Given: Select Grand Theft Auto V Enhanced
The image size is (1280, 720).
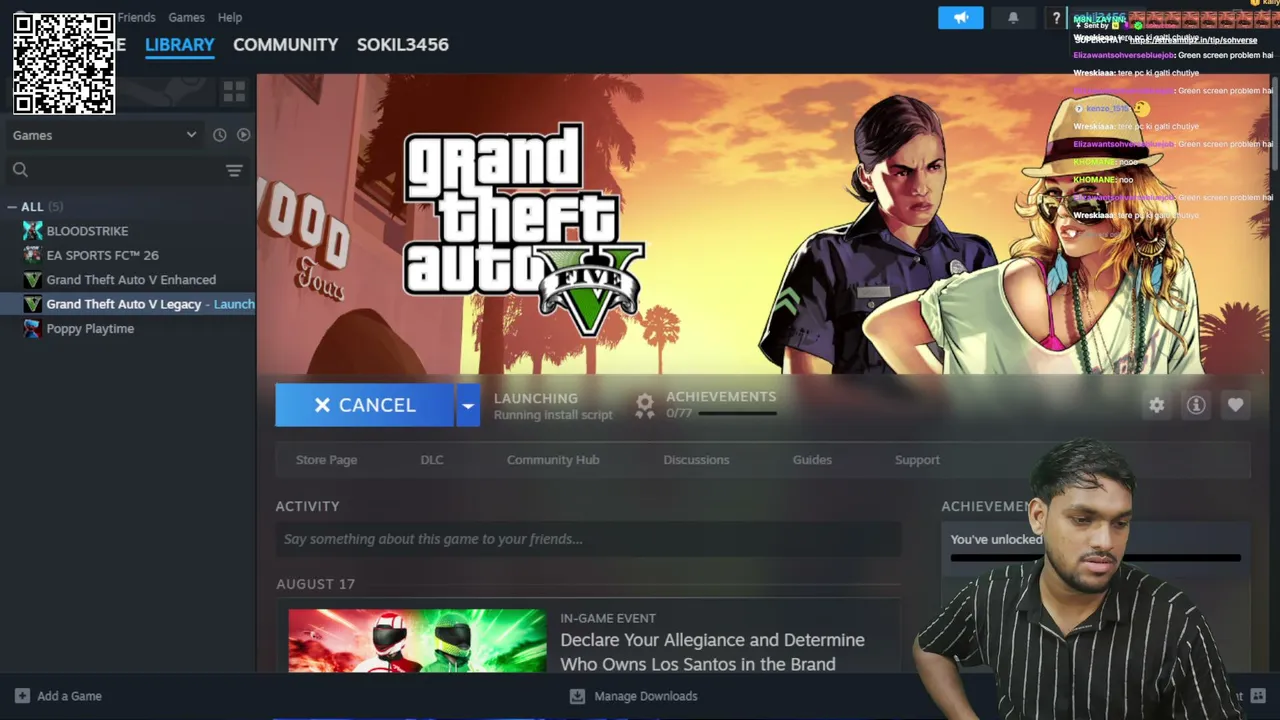Looking at the screenshot, I should [x=129, y=280].
